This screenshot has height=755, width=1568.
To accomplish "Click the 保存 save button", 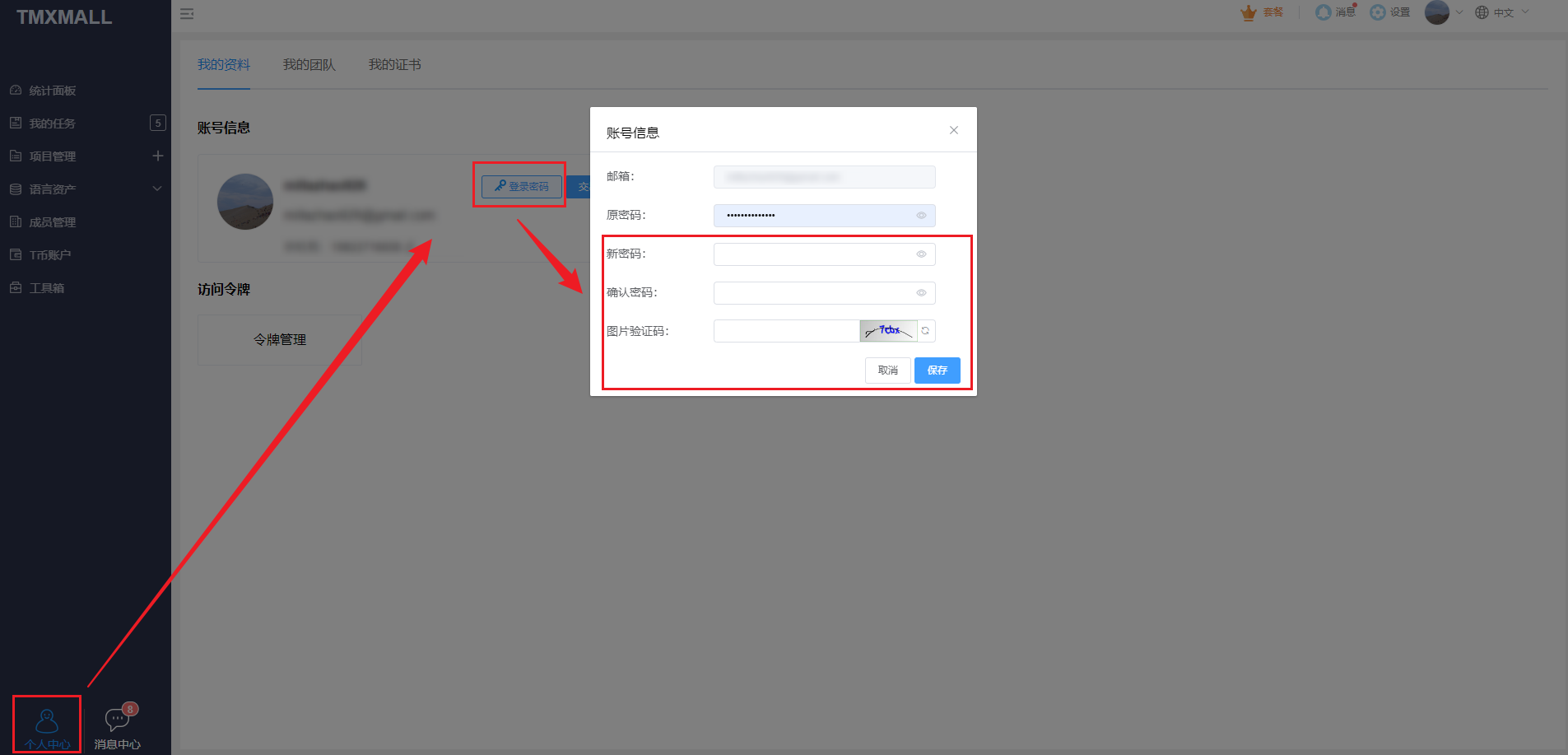I will (x=937, y=371).
